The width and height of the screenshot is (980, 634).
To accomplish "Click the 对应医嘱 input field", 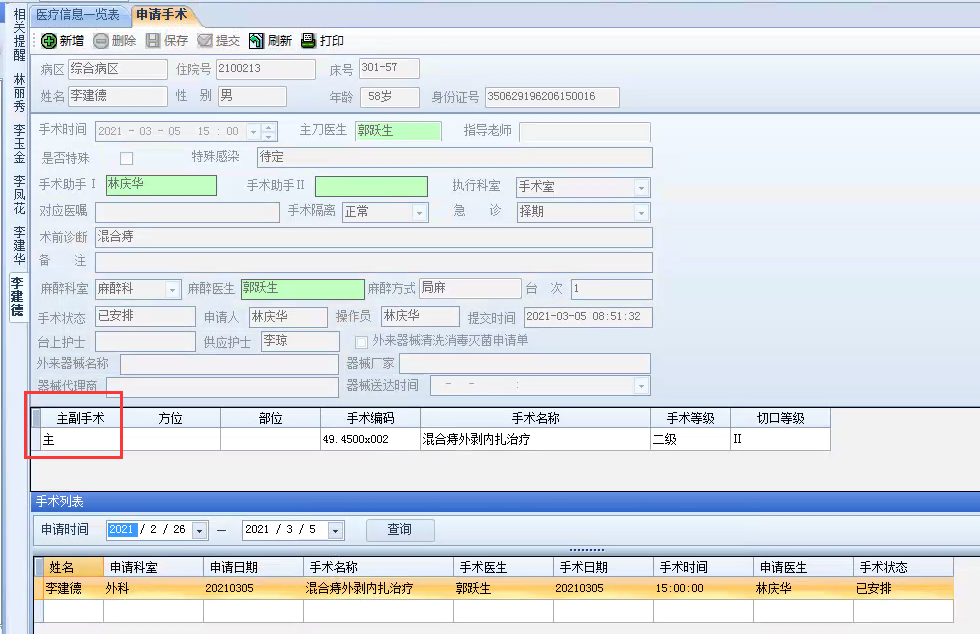I will click(187, 212).
